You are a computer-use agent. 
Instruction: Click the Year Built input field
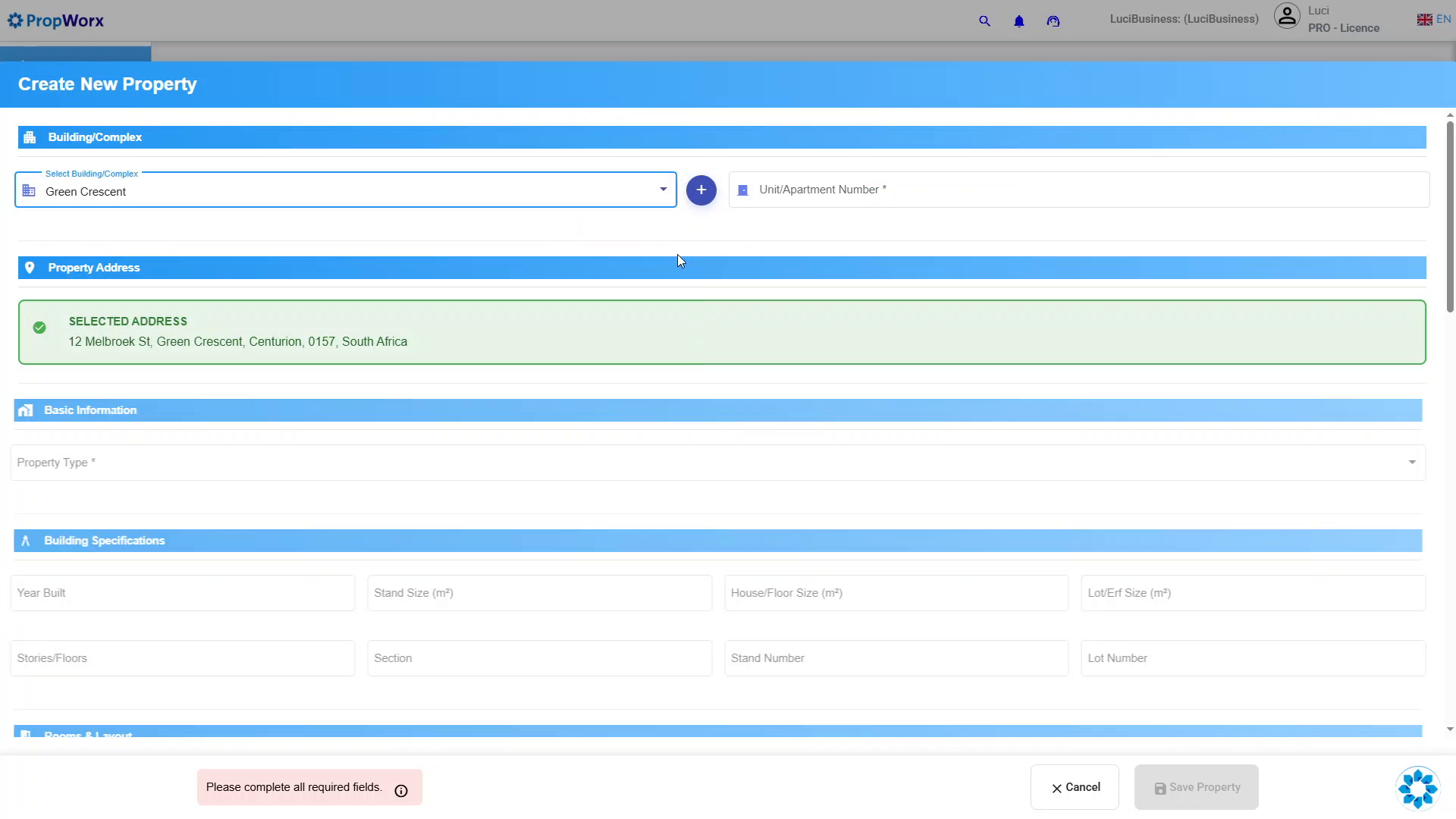pos(183,593)
